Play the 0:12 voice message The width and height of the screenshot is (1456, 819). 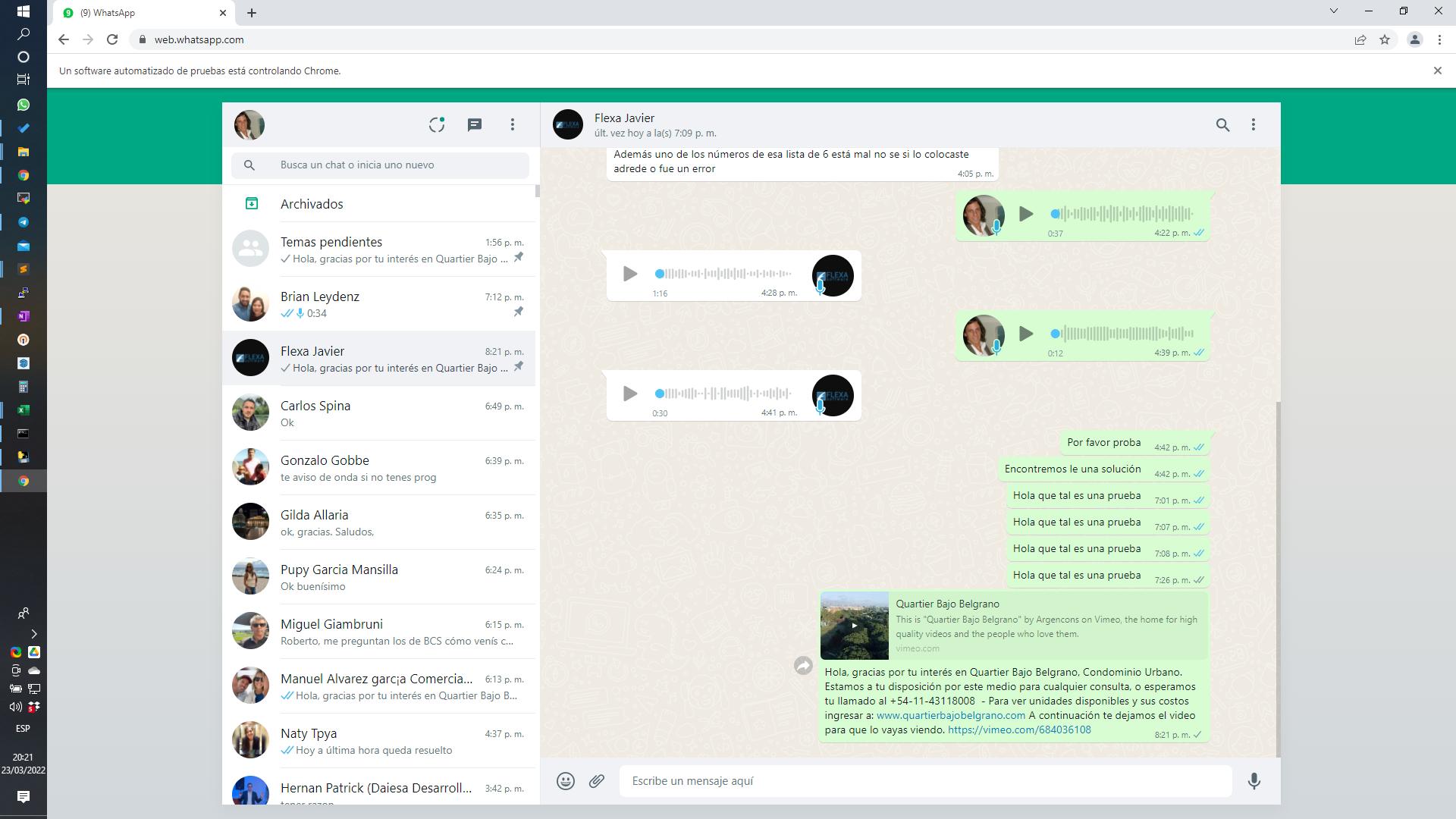(x=1026, y=334)
